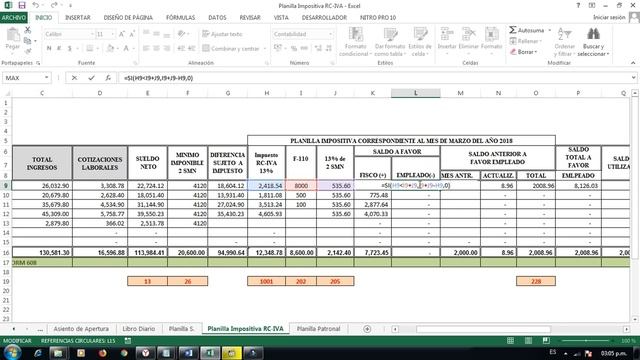The width and height of the screenshot is (640, 360).
Task: Open the Asiento de Apertura sheet
Action: (81, 329)
